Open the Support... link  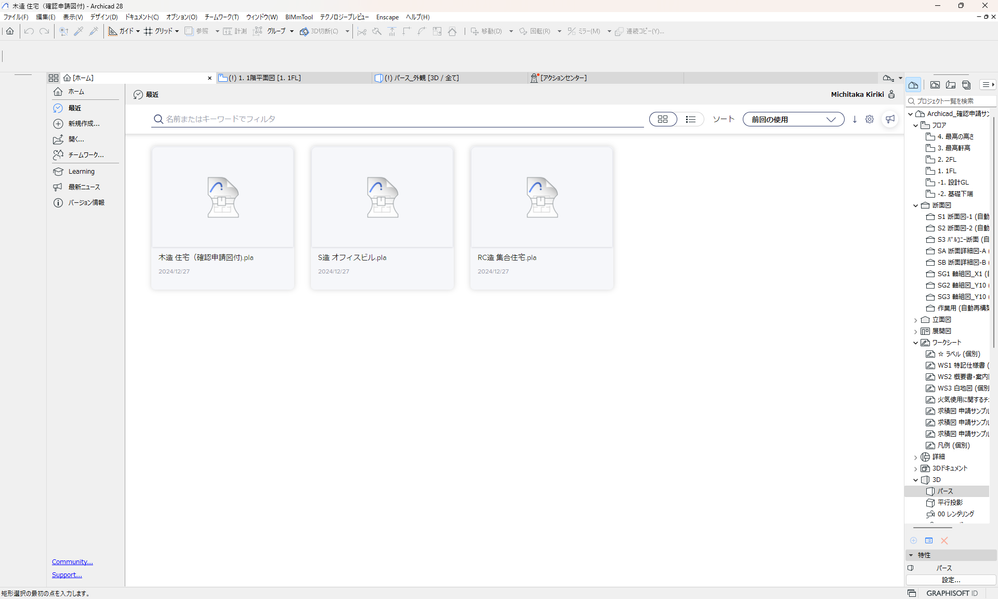click(x=67, y=574)
